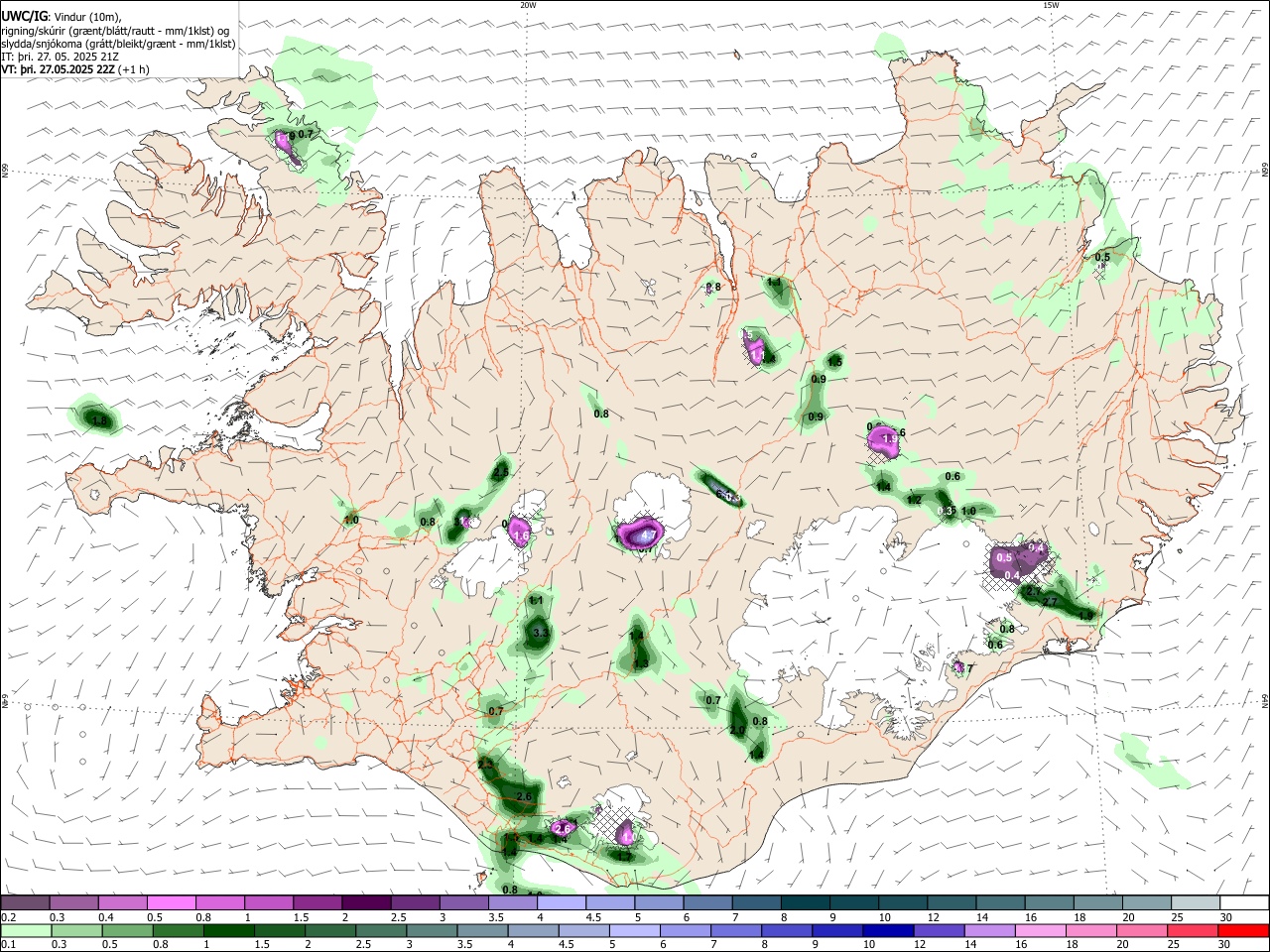The image size is (1270, 952).
Task: Select the white 30 swatch, top legend row
Action: pyautogui.click(x=1243, y=903)
